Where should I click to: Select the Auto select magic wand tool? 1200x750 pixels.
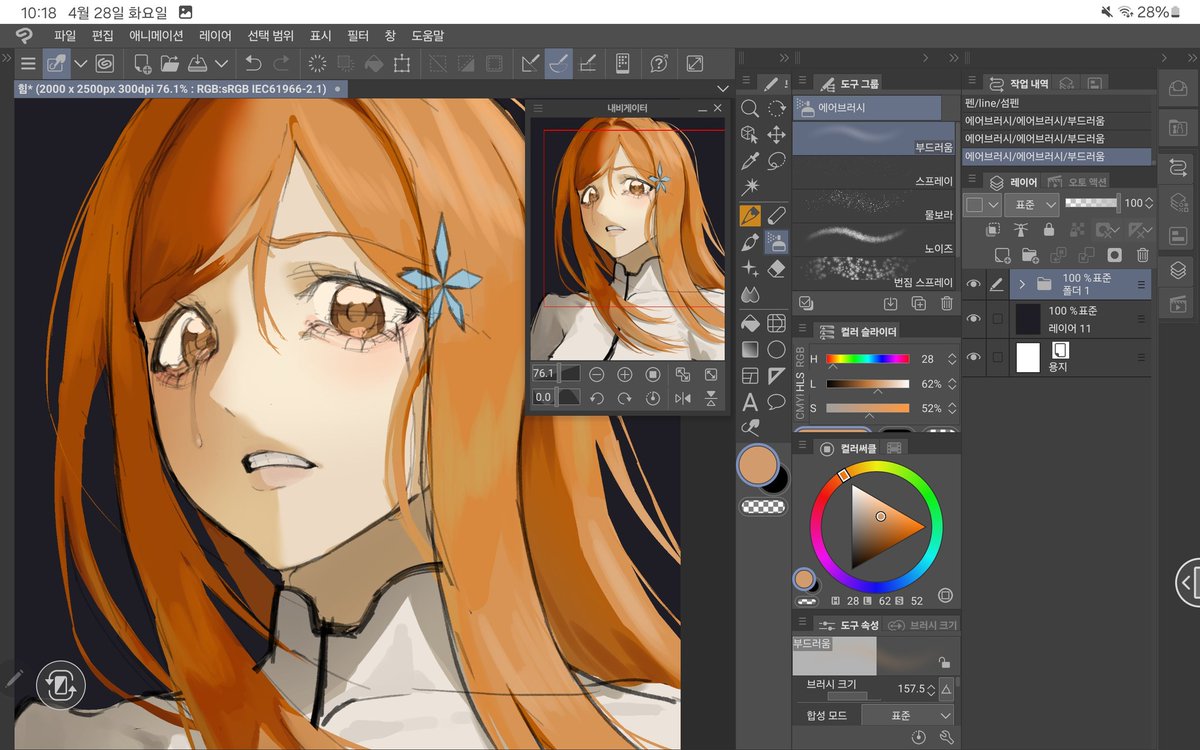point(749,188)
